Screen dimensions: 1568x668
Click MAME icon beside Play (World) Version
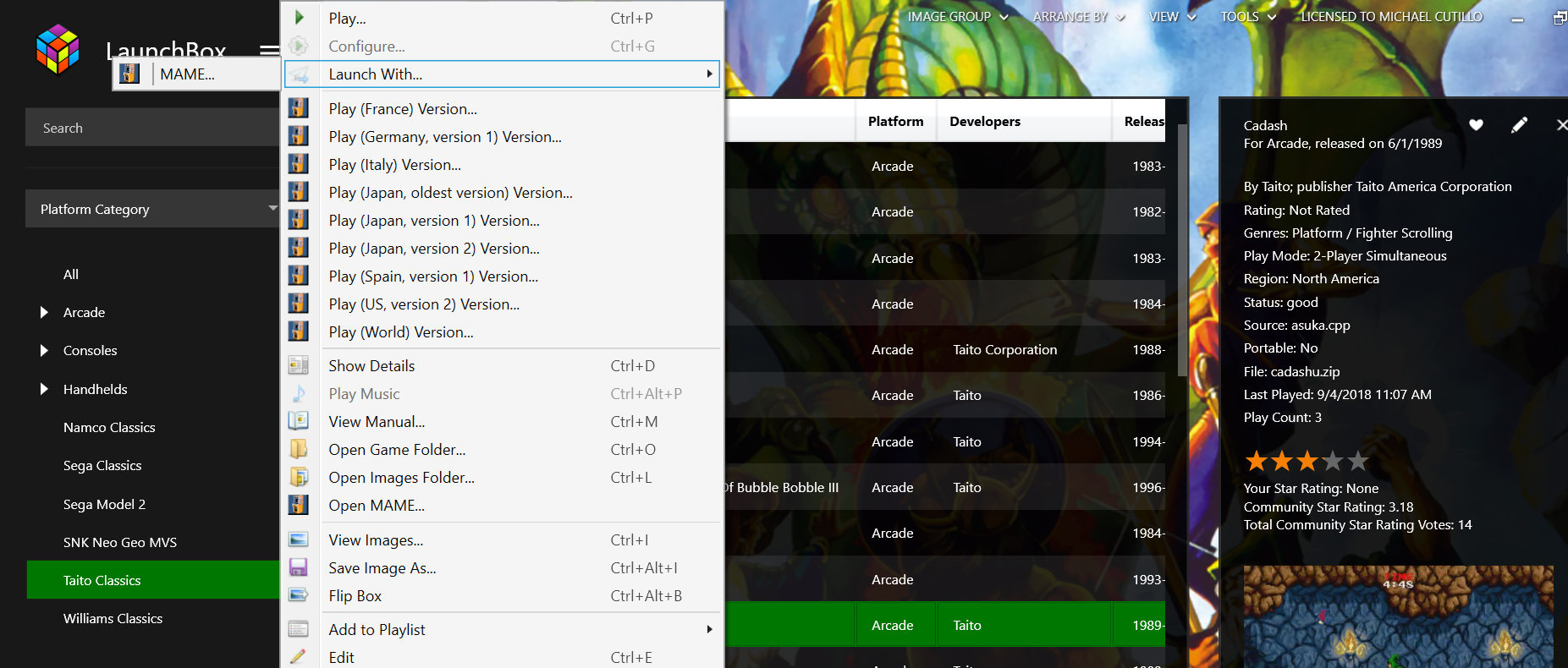(299, 331)
